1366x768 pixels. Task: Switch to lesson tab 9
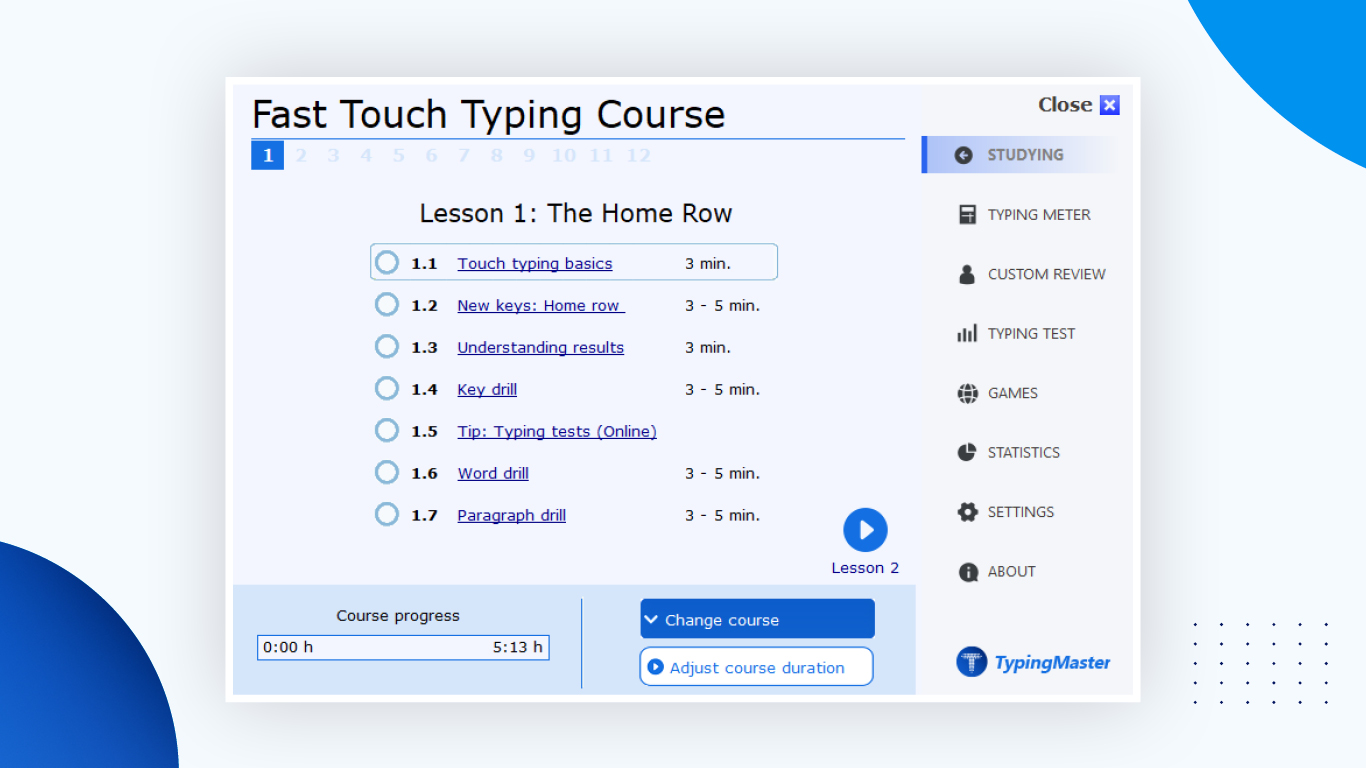(529, 155)
